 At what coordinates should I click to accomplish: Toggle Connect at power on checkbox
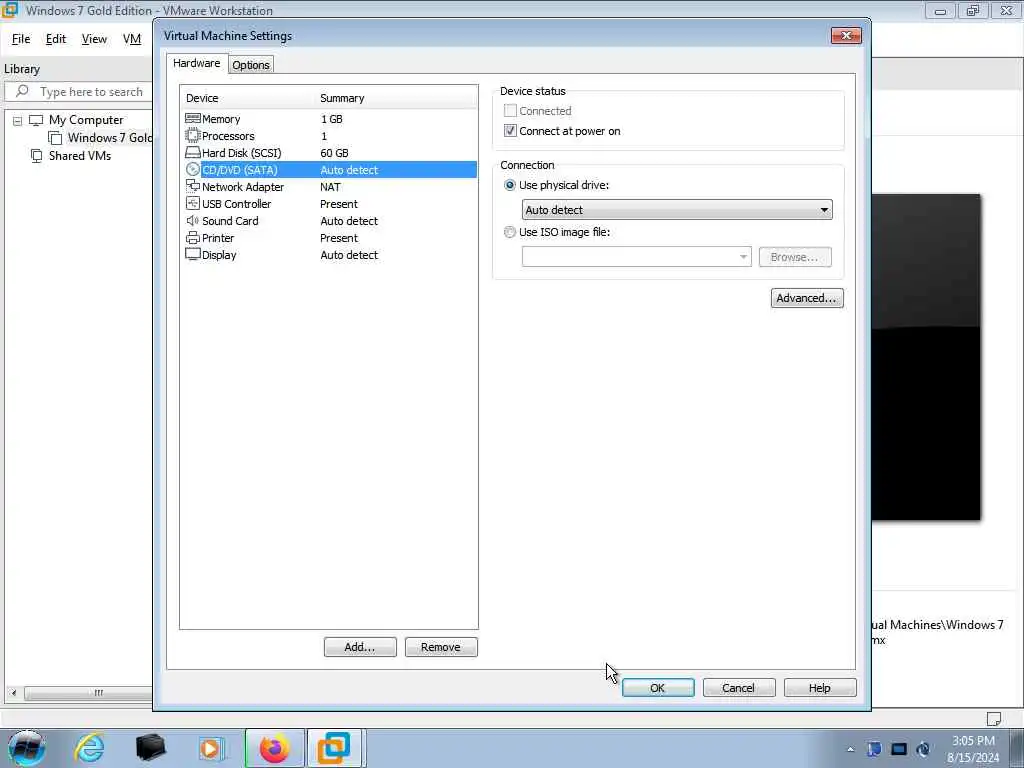tap(510, 131)
